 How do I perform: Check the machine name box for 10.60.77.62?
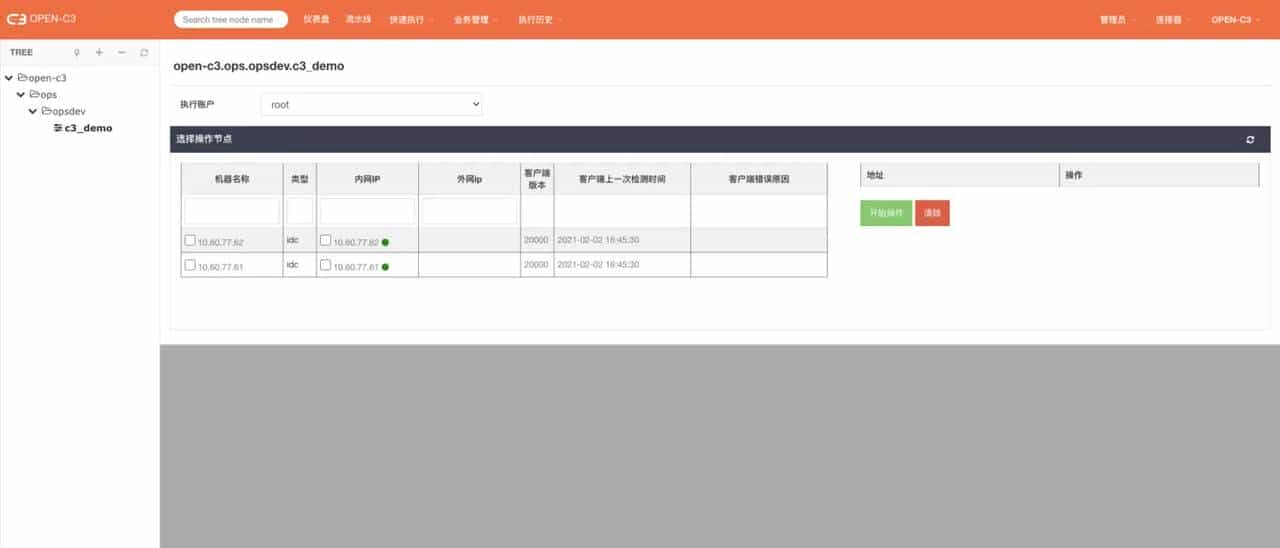click(x=190, y=240)
